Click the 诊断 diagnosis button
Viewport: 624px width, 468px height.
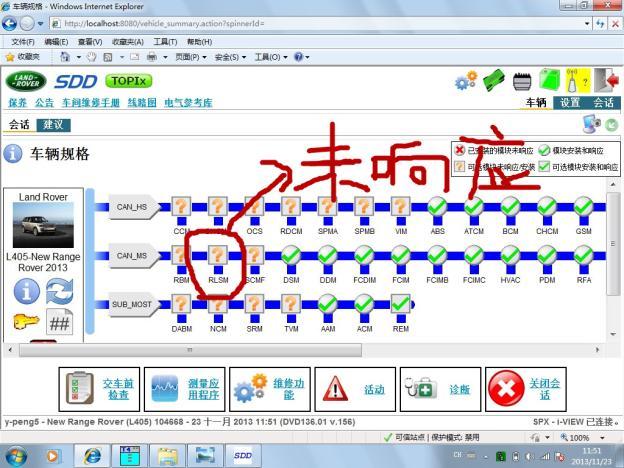click(438, 390)
